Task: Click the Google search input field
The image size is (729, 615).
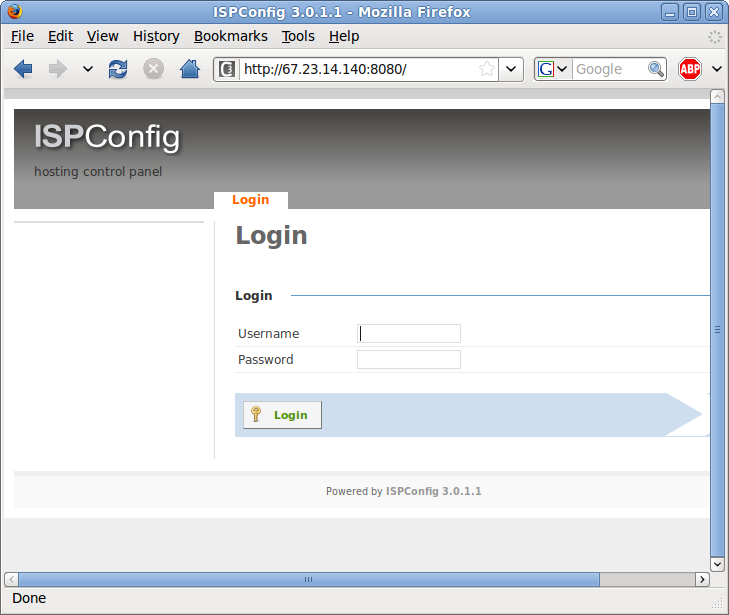Action: (x=609, y=69)
